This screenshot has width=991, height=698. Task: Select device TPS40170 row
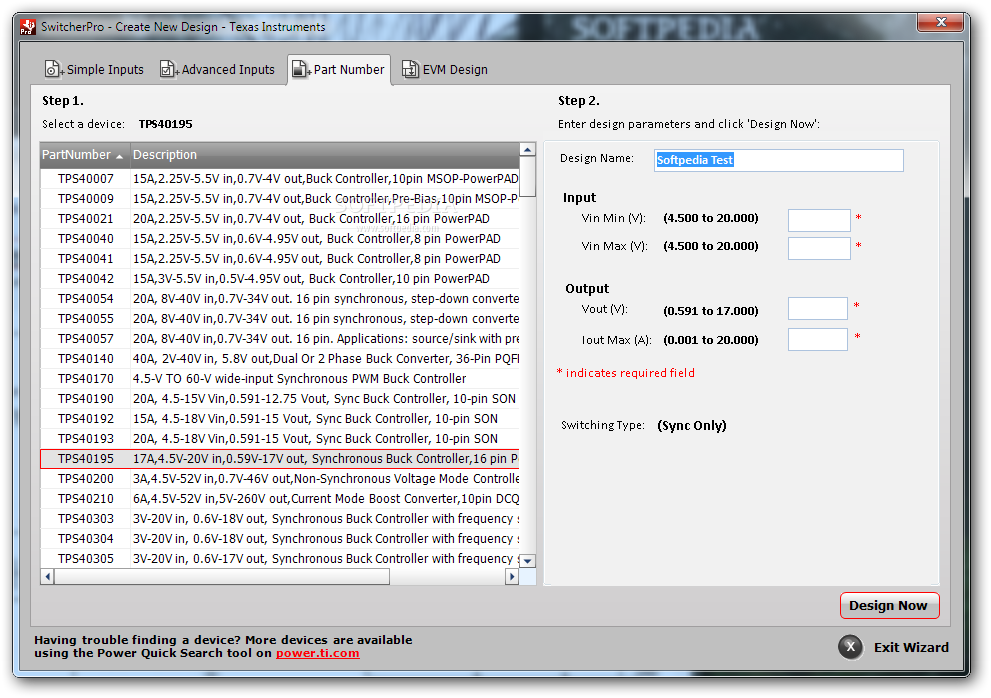pos(279,379)
